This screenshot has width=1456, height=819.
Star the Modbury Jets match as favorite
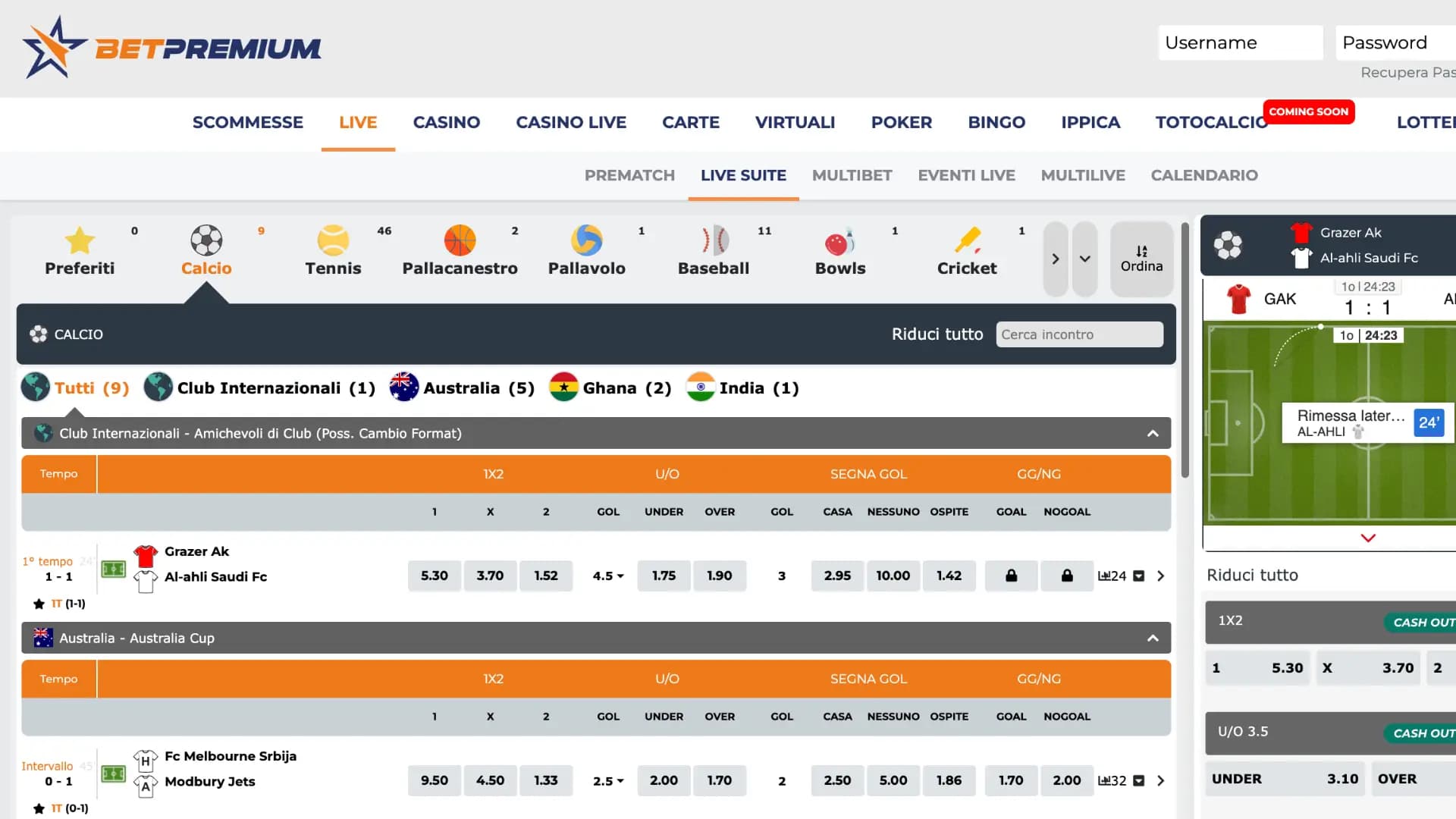pos(38,808)
